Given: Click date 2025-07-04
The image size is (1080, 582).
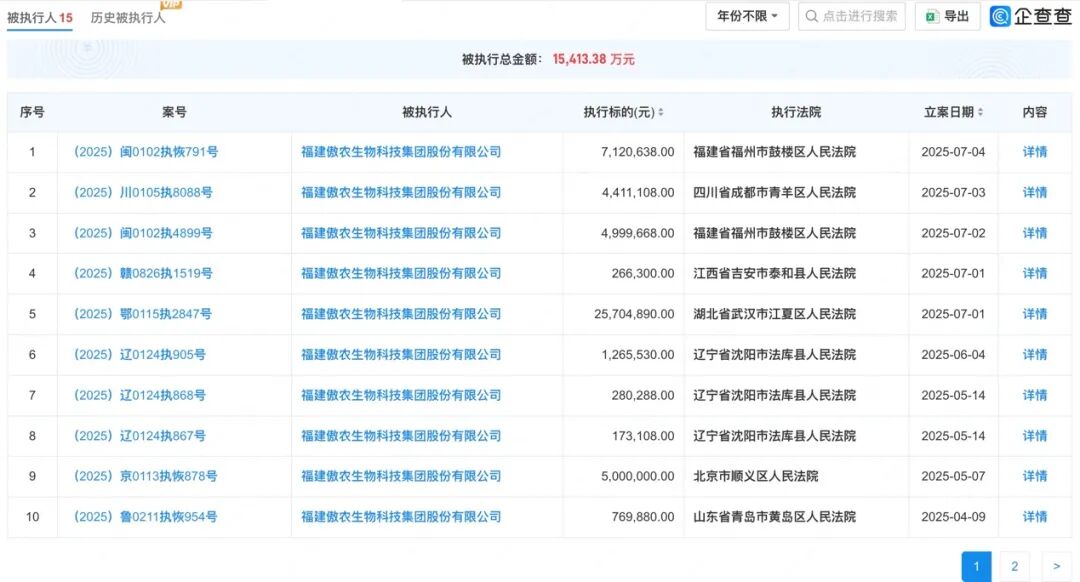Looking at the screenshot, I should pyautogui.click(x=953, y=152).
